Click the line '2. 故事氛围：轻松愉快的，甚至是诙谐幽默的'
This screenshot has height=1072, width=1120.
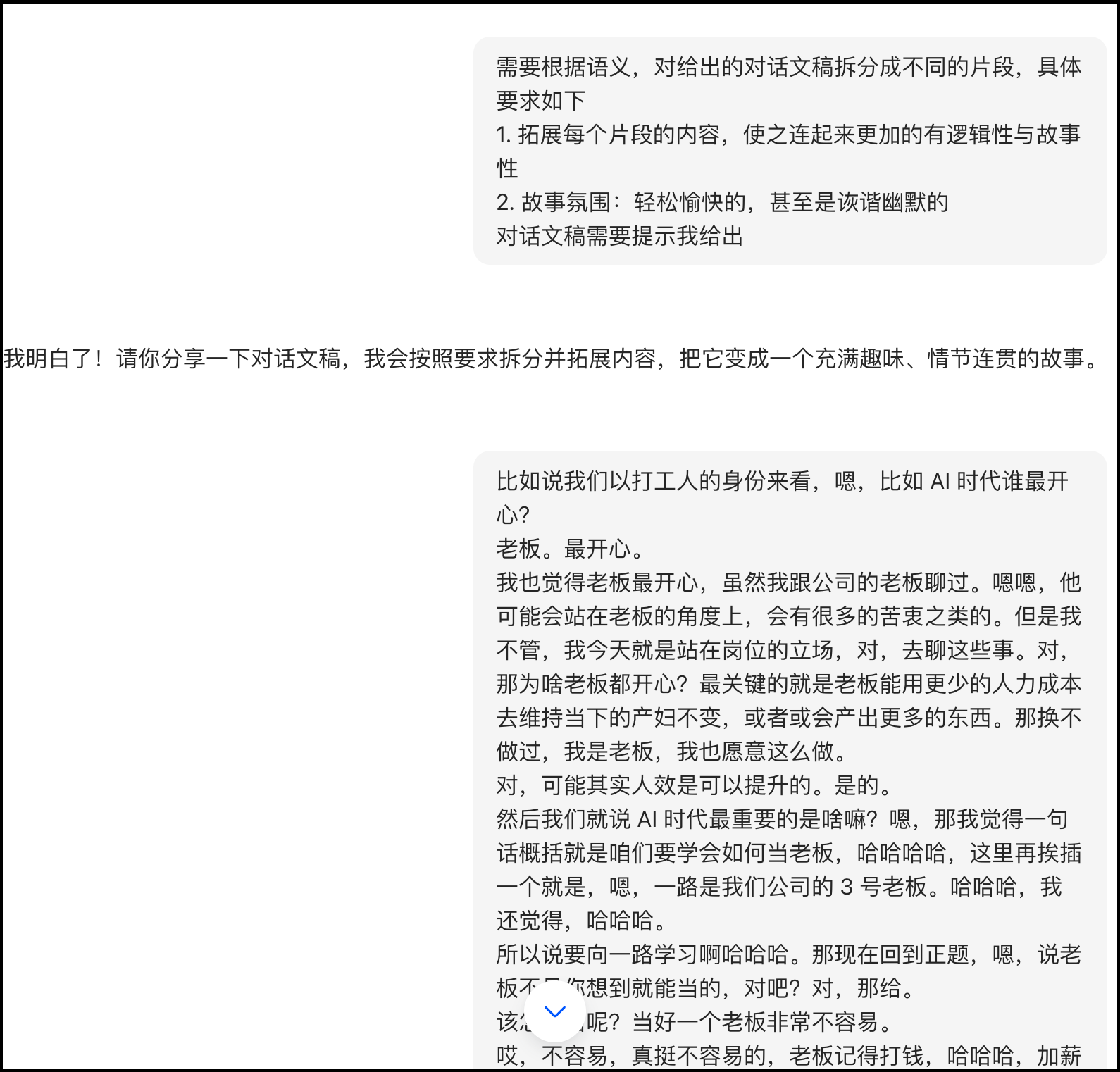(723, 202)
